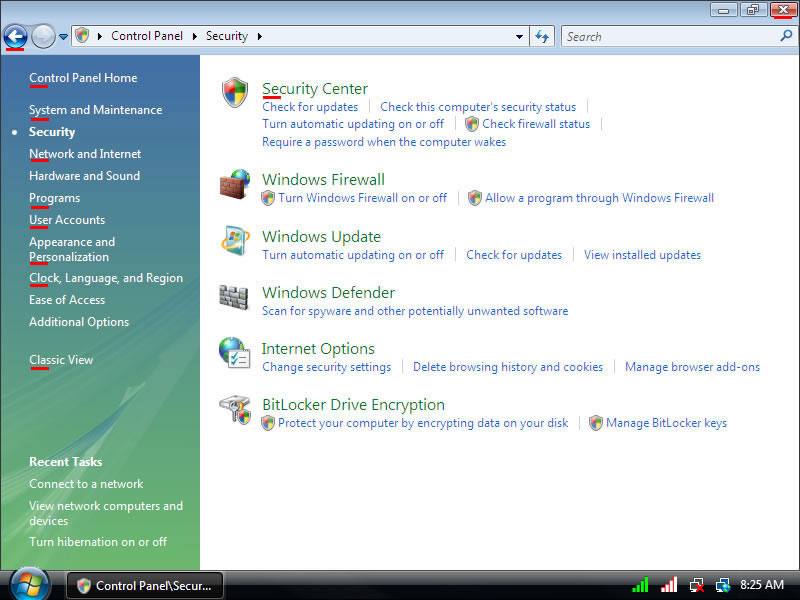Open the Windows Defender wall icon
800x600 pixels.
[234, 296]
